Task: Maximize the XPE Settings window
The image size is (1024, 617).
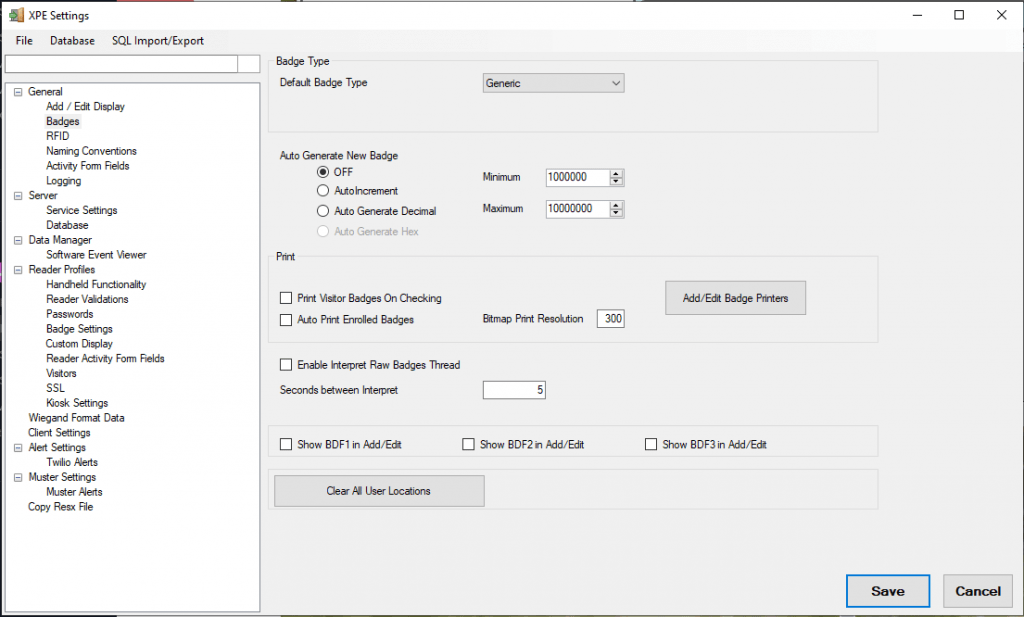Action: click(959, 15)
